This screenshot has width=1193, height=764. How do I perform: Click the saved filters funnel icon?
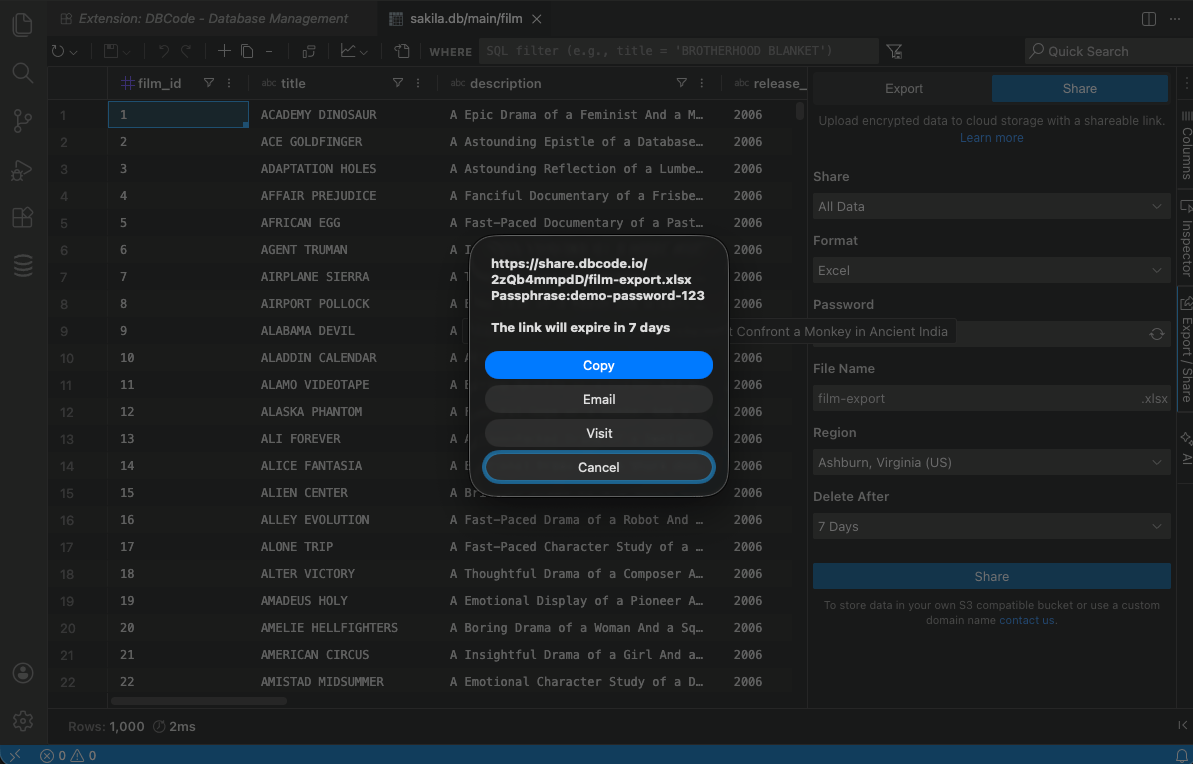pos(894,51)
